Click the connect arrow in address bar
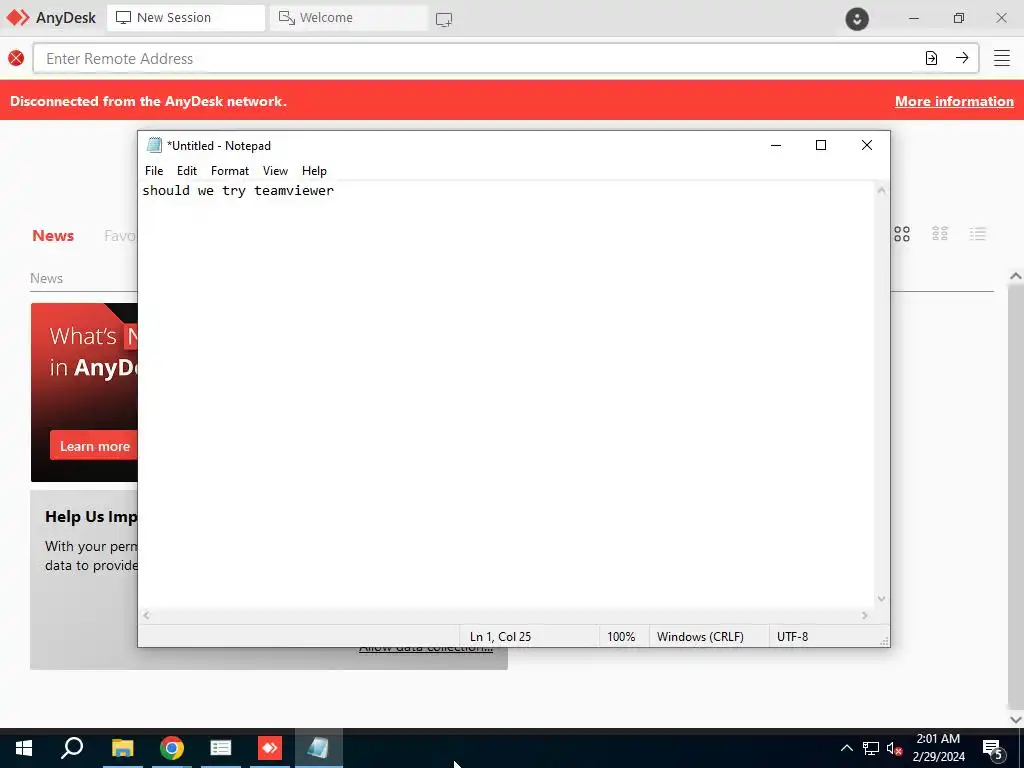The width and height of the screenshot is (1024, 768). coord(962,58)
